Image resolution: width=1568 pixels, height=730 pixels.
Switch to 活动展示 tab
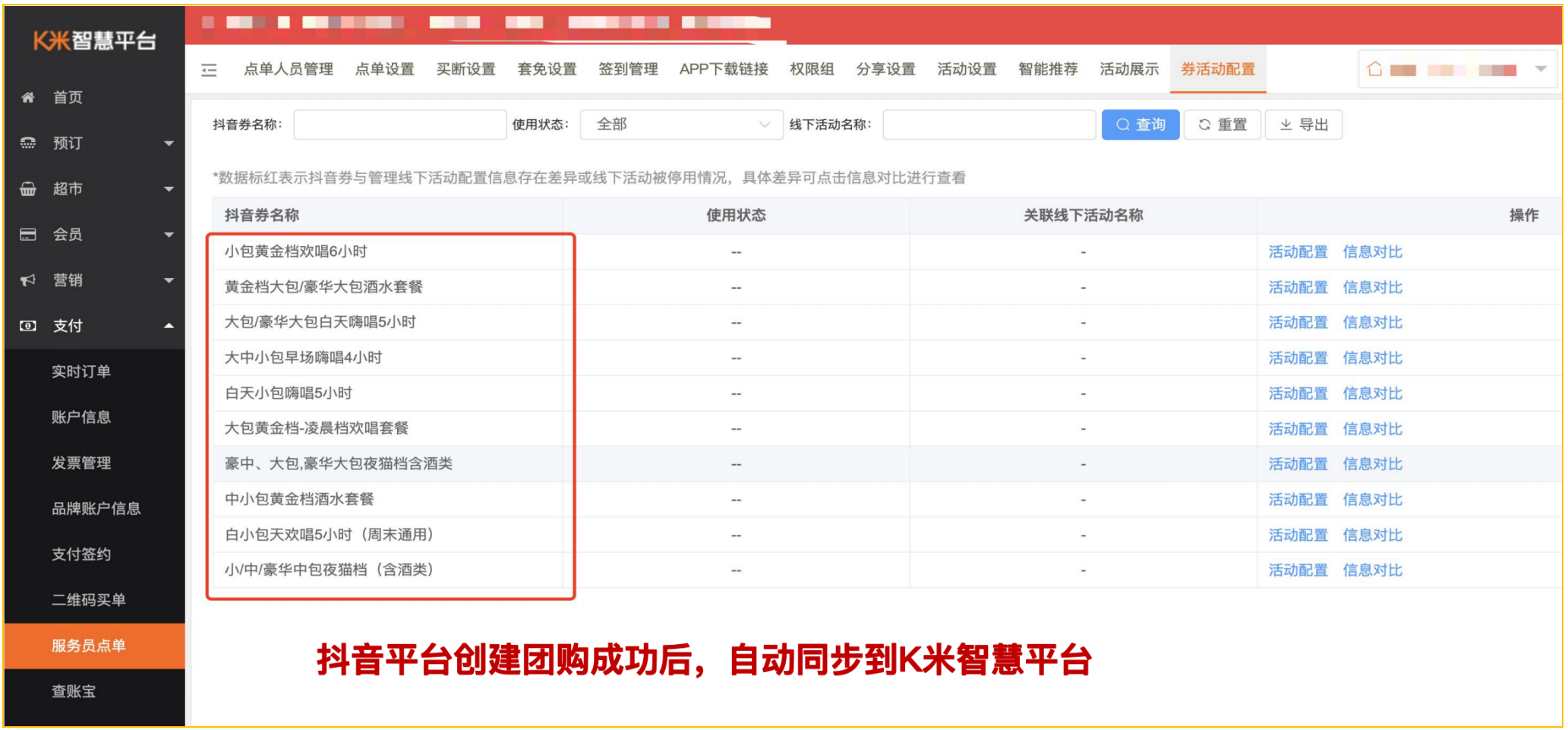point(1130,69)
